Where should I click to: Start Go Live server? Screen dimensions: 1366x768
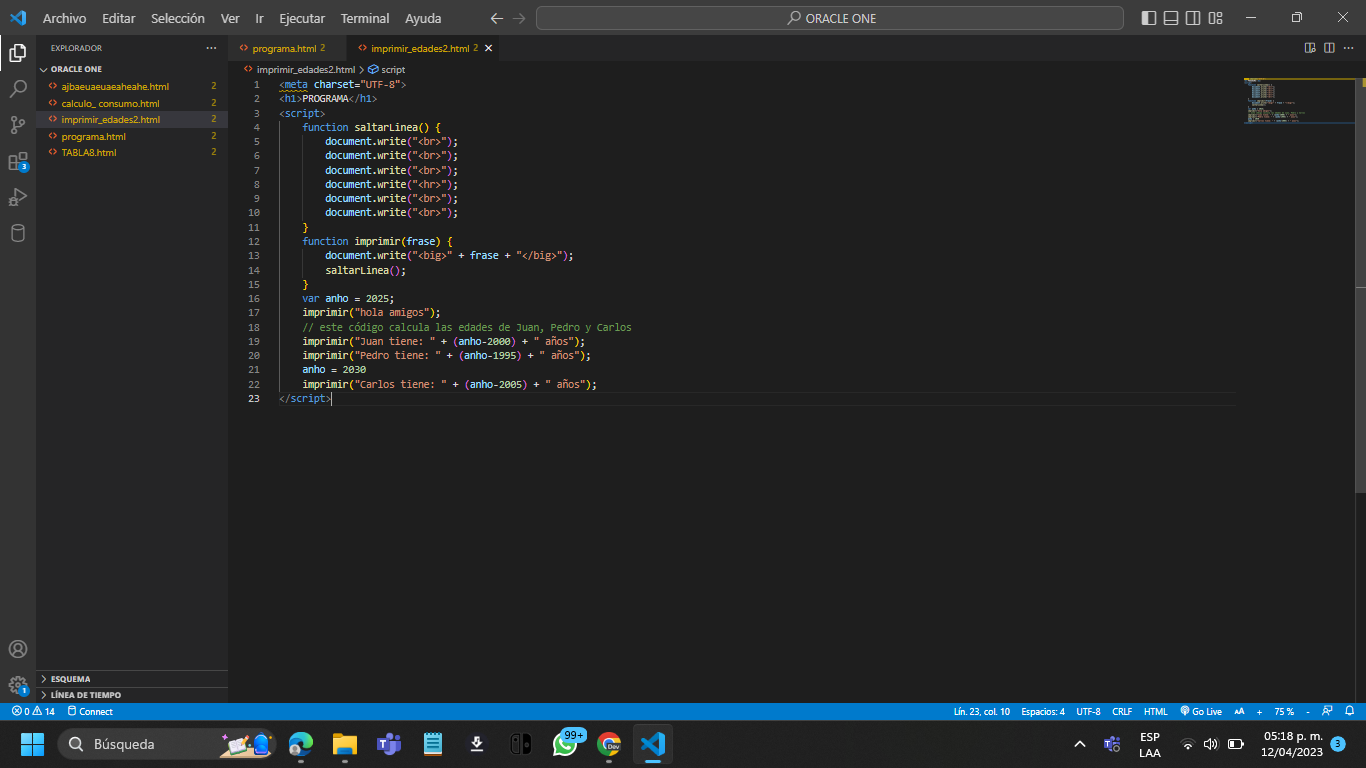pos(1201,712)
